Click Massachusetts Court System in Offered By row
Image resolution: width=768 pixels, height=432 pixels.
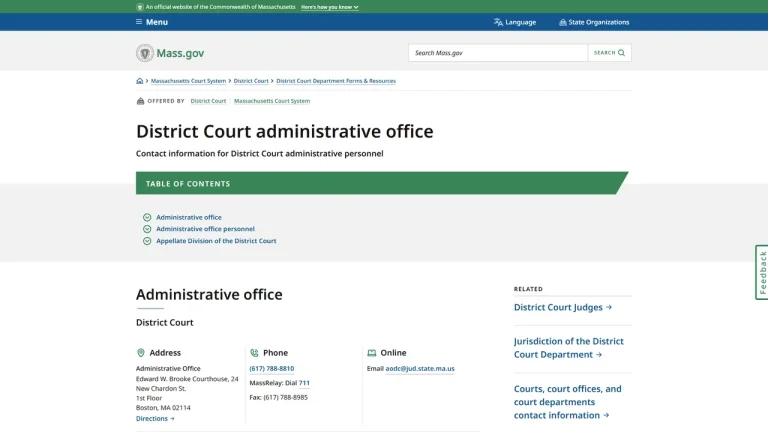coord(272,101)
